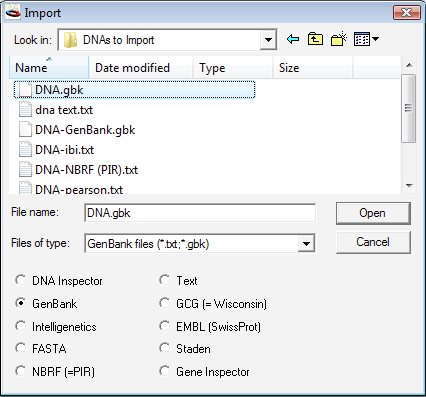Expand the Files of type dropdown
426x397 pixels.
306,244
